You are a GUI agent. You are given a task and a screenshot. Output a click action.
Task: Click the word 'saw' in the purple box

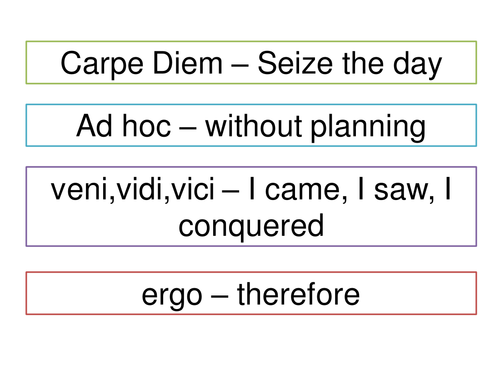coord(402,190)
